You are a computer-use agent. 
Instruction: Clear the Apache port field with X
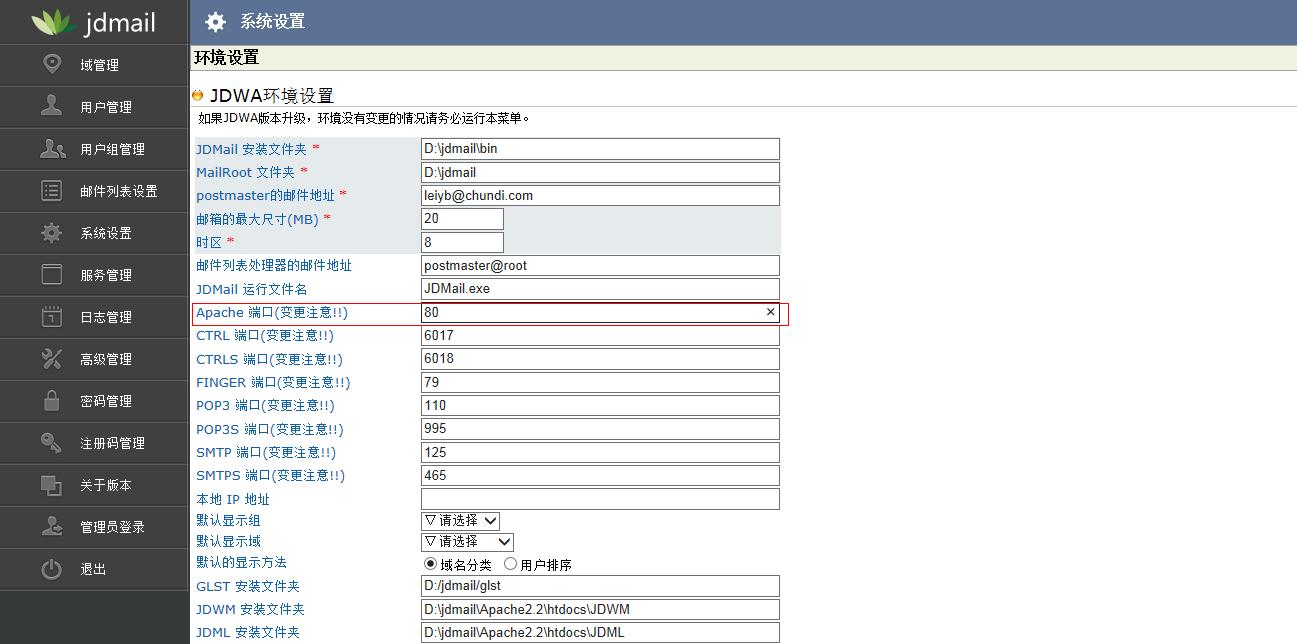[x=770, y=312]
